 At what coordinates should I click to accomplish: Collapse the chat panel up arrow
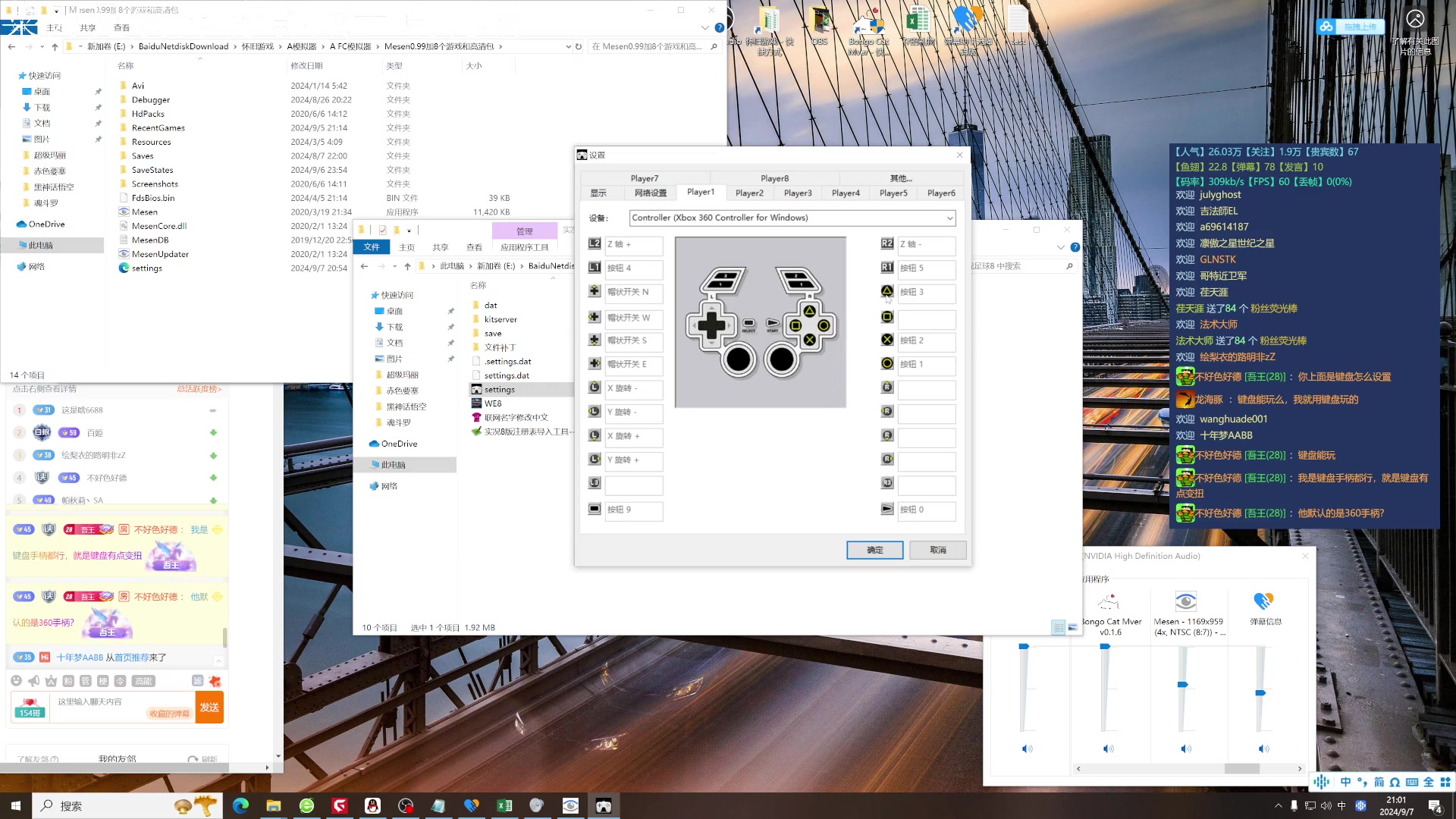pyautogui.click(x=218, y=660)
